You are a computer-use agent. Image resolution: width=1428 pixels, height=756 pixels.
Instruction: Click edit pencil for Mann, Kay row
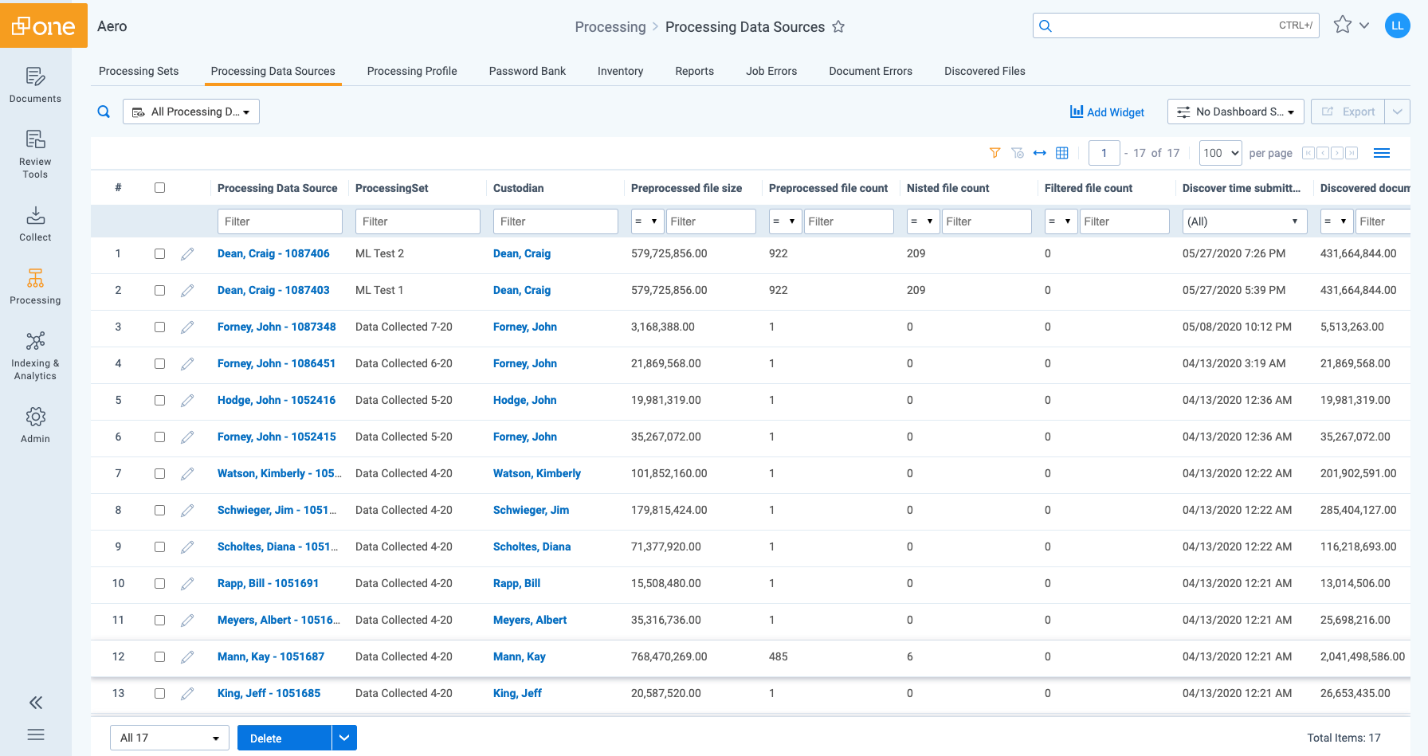(x=187, y=657)
